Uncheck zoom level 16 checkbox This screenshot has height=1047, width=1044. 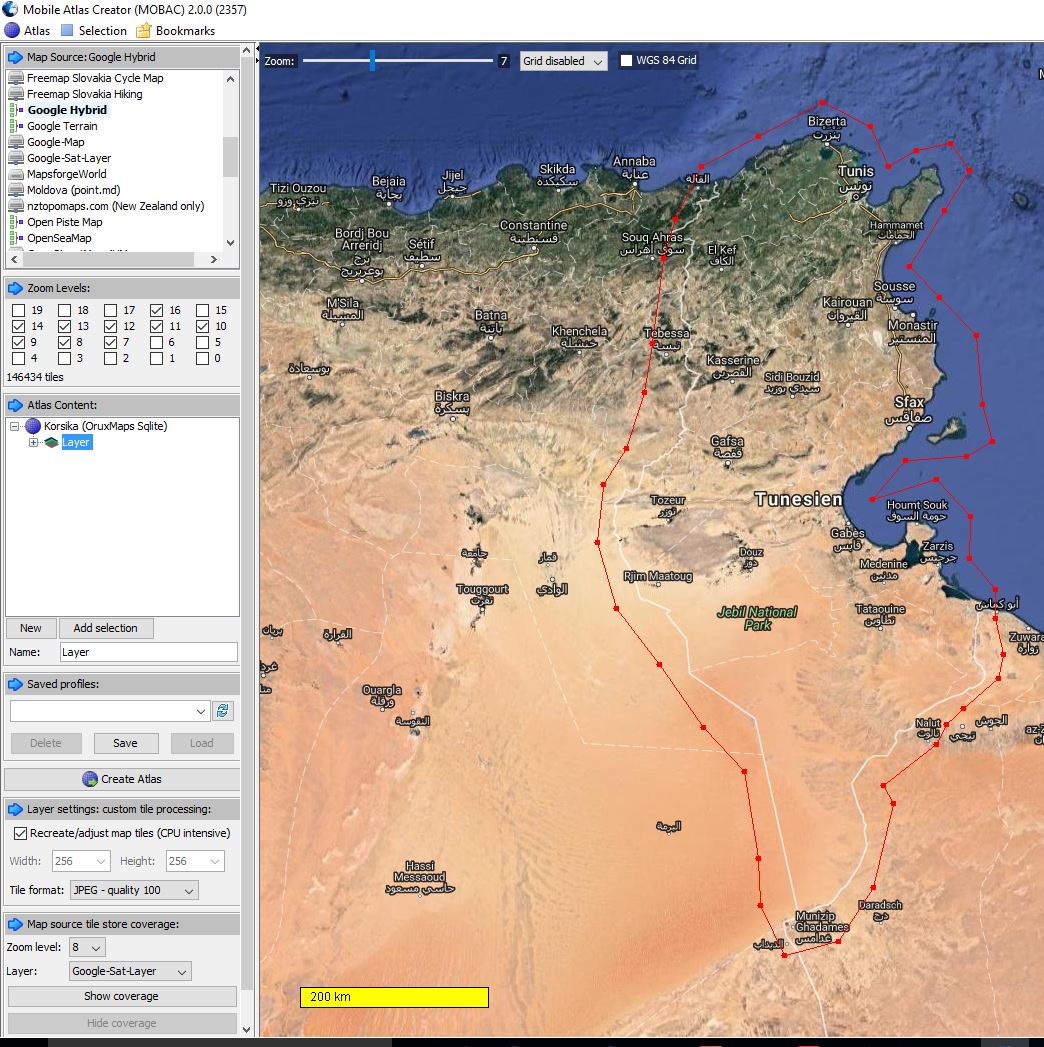(156, 310)
